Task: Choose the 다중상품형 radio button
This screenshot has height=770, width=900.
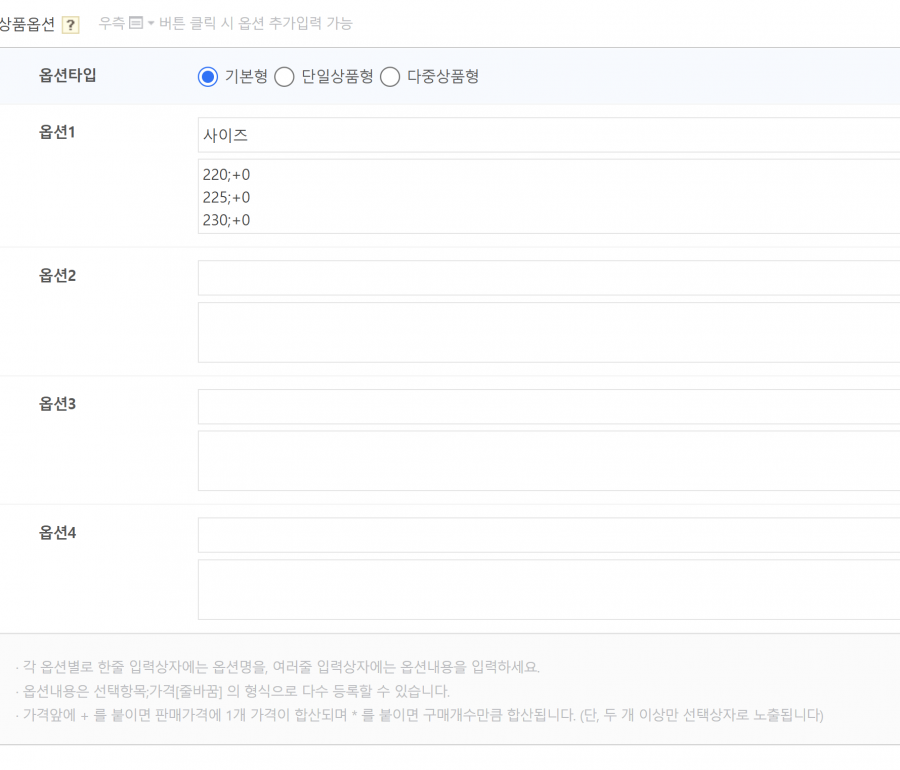Action: [390, 77]
